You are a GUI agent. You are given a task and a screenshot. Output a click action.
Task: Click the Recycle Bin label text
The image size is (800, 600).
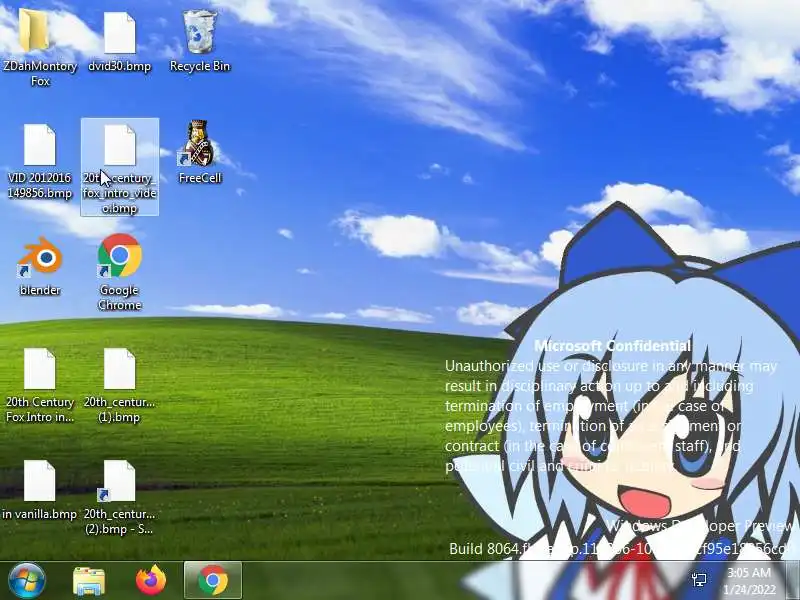[200, 66]
